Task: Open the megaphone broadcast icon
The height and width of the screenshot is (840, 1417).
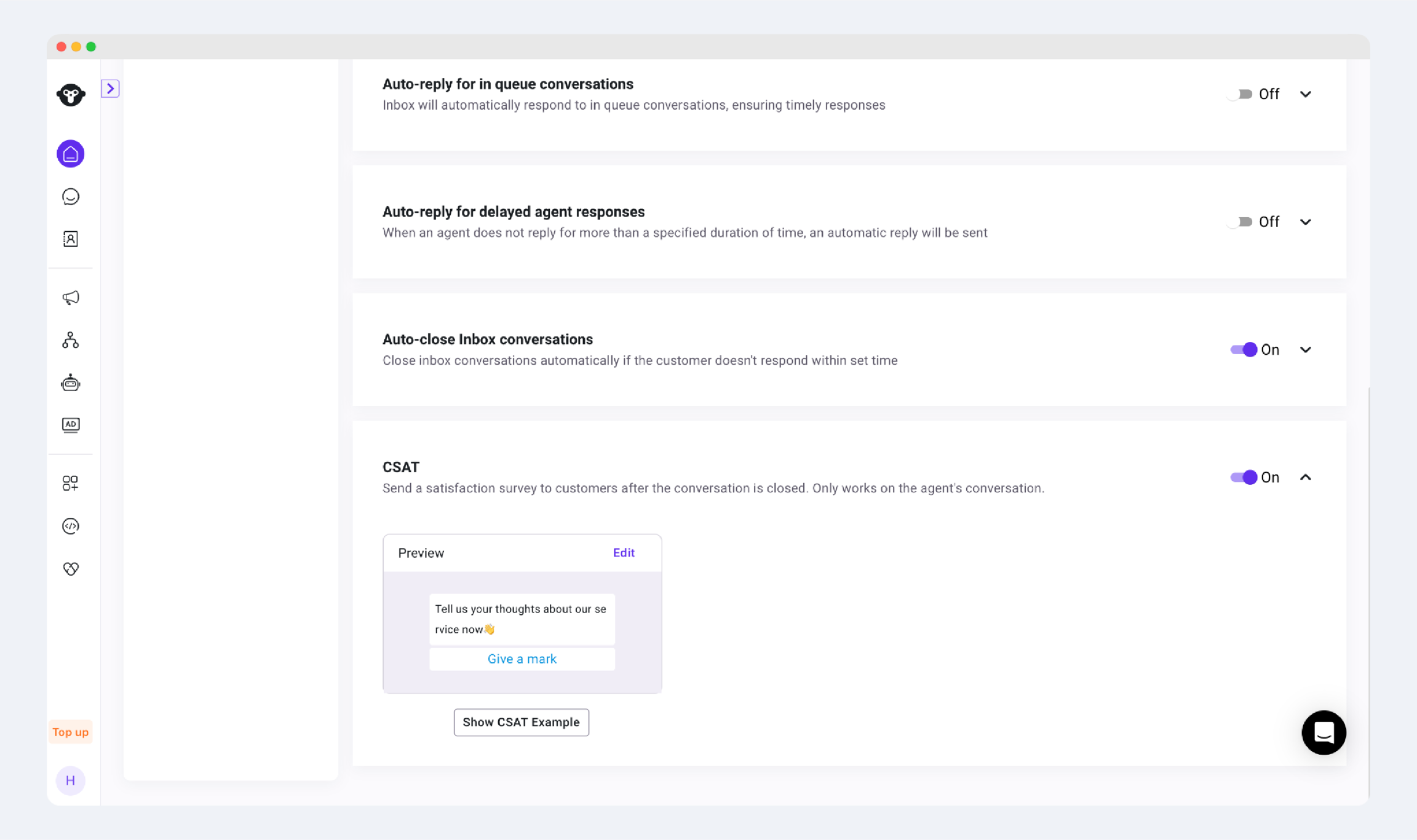Action: (71, 298)
